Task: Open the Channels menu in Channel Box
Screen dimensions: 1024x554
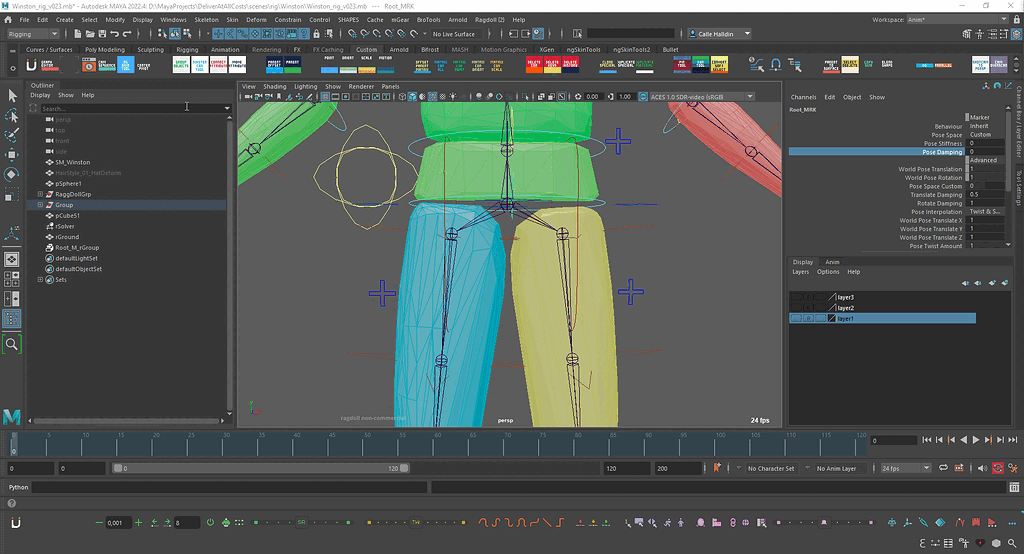Action: [803, 97]
